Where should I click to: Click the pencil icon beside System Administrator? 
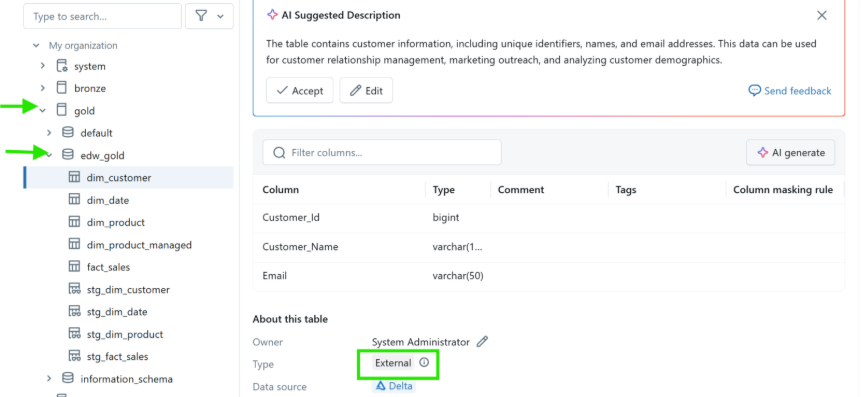[482, 342]
